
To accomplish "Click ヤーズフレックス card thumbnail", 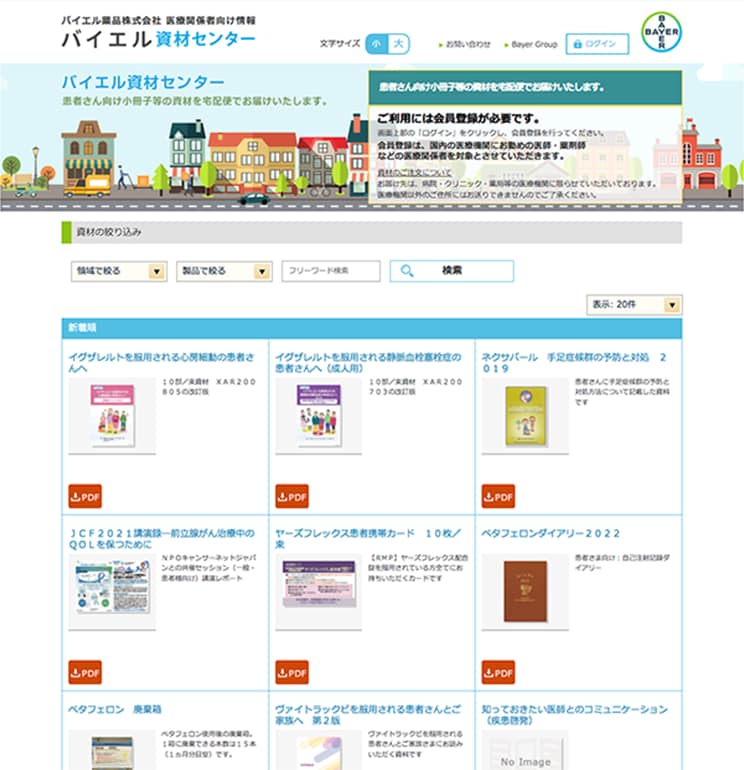I will [319, 592].
